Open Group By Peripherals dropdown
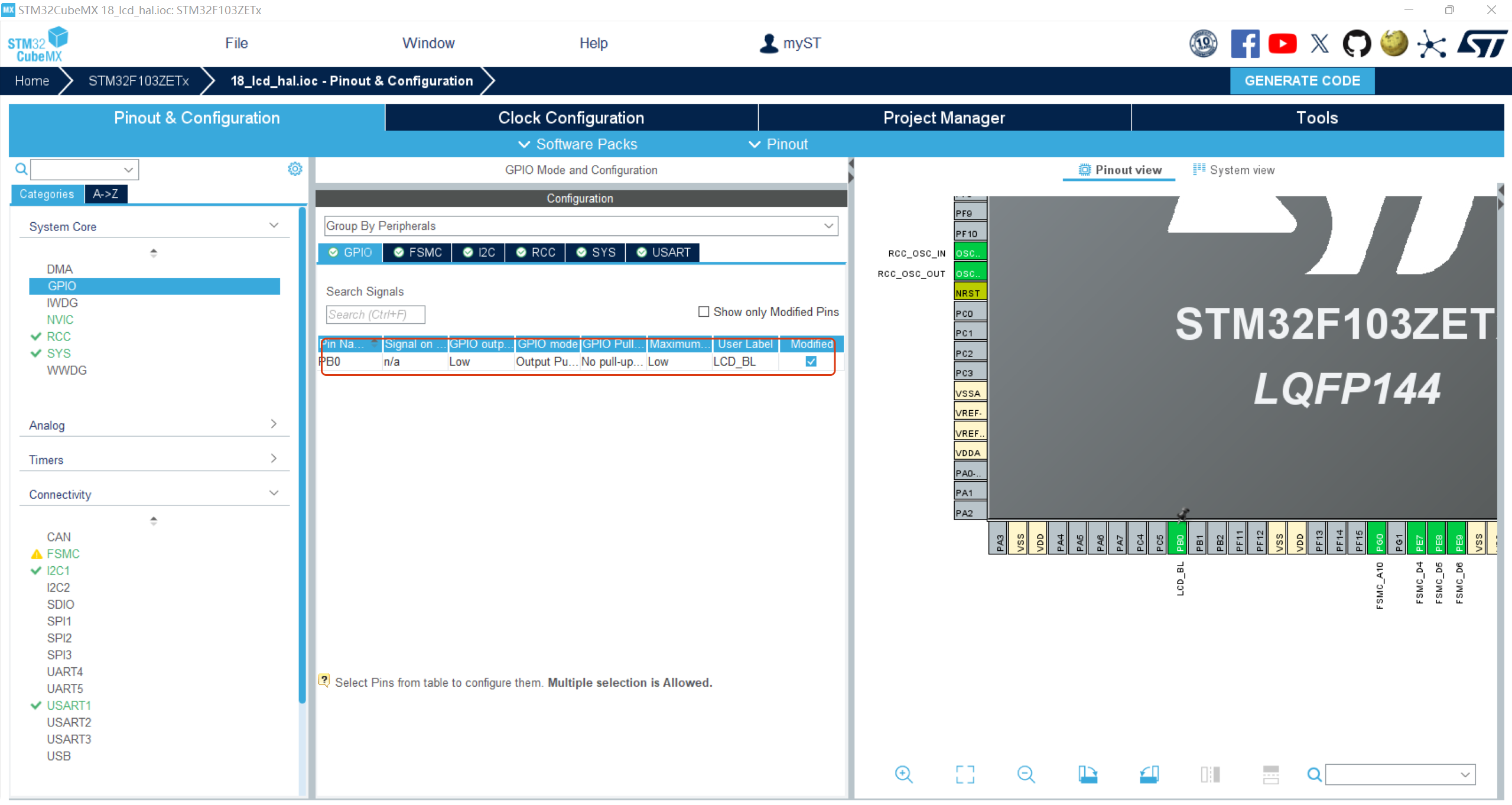 point(581,226)
